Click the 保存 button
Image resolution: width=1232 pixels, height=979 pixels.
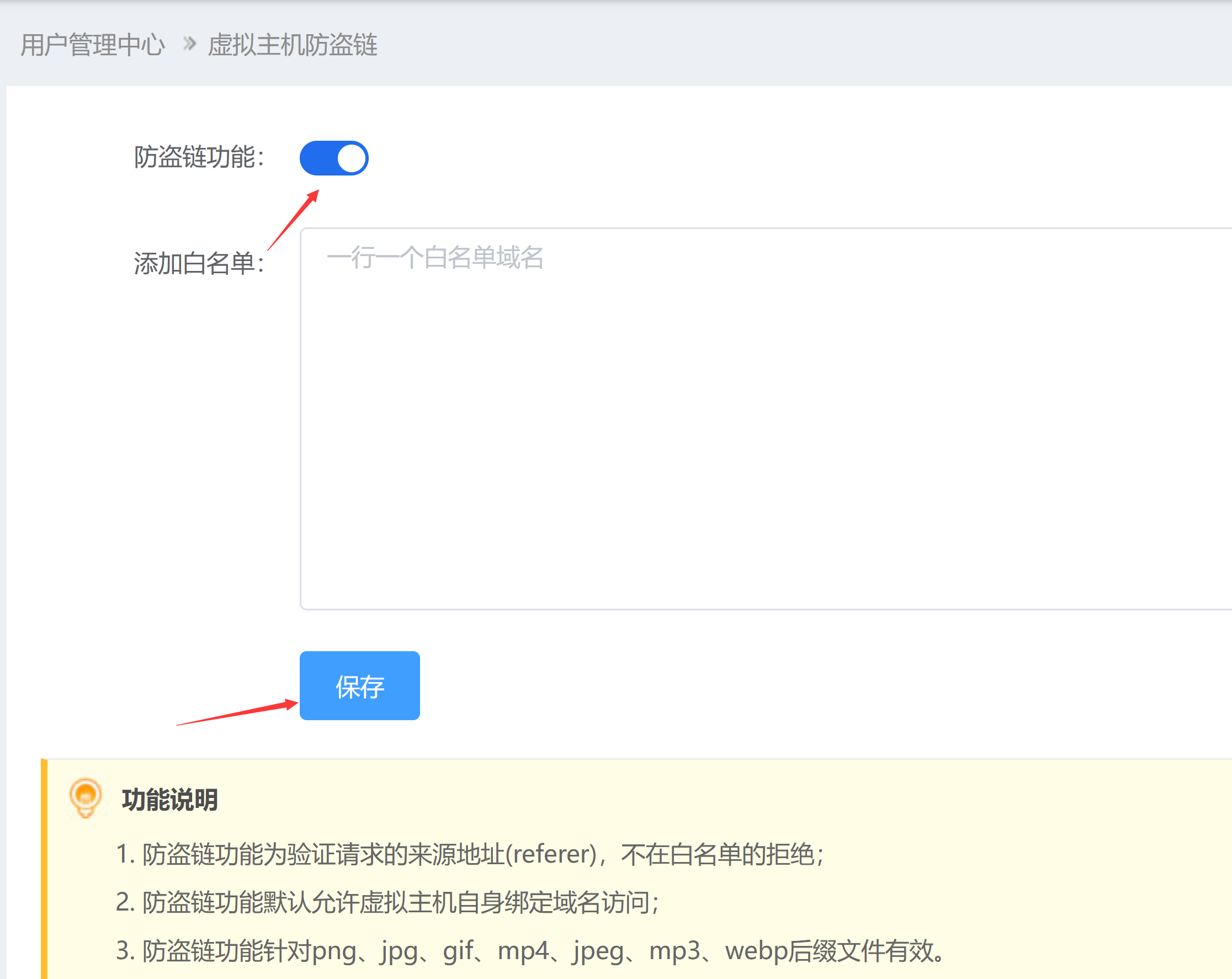pos(359,685)
